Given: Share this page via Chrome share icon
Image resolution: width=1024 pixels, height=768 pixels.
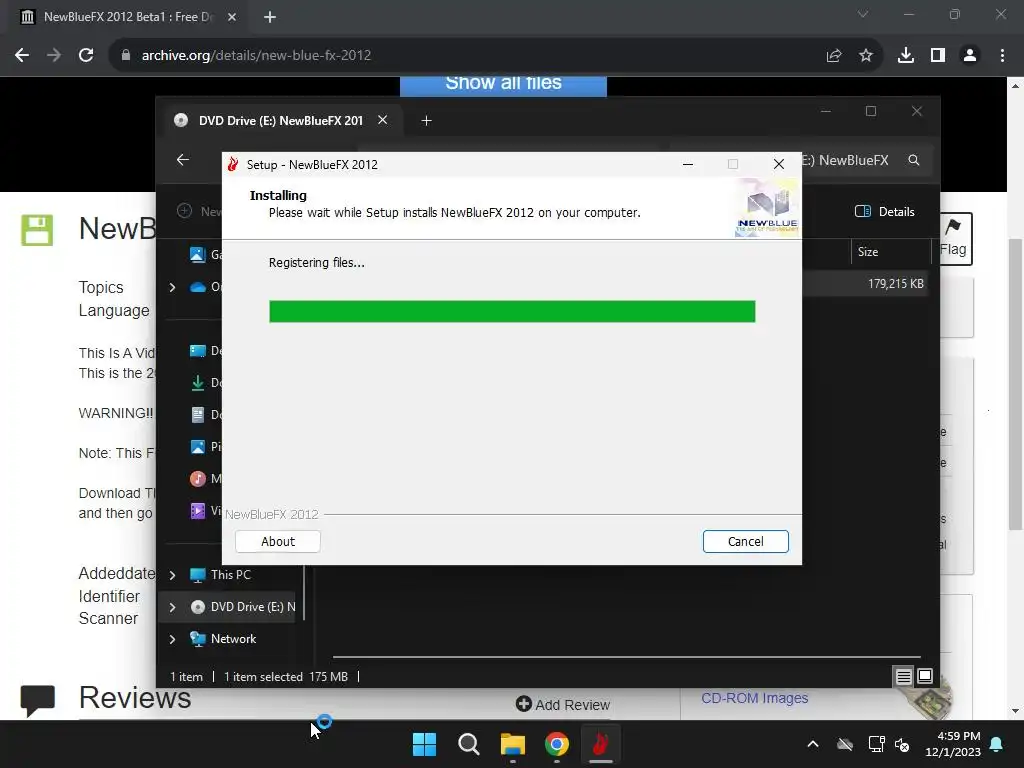Looking at the screenshot, I should 834,56.
